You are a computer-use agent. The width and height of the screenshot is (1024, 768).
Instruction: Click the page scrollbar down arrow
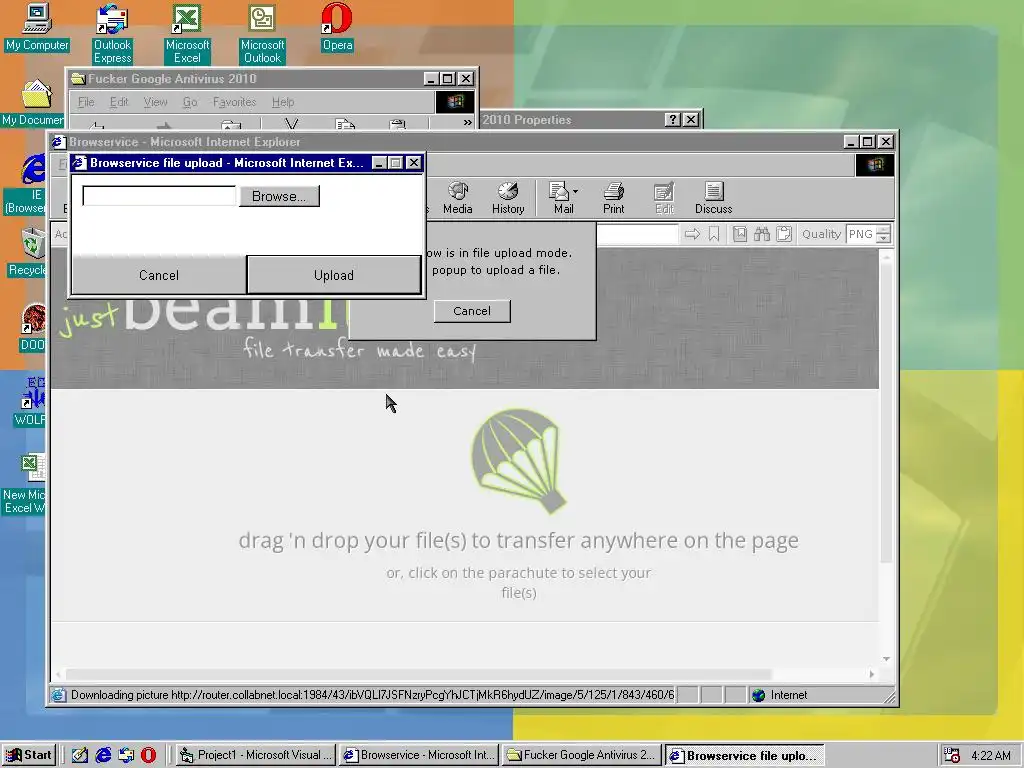[x=886, y=659]
